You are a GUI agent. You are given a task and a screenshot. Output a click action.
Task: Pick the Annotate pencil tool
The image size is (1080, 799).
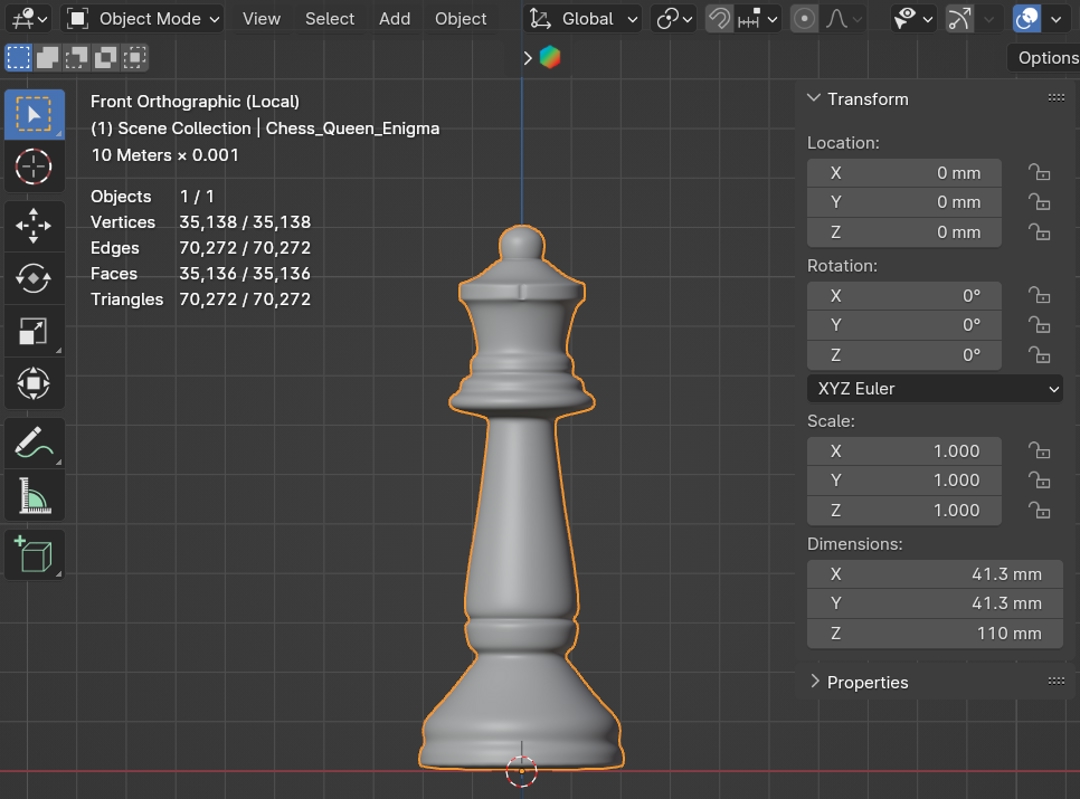(x=34, y=443)
